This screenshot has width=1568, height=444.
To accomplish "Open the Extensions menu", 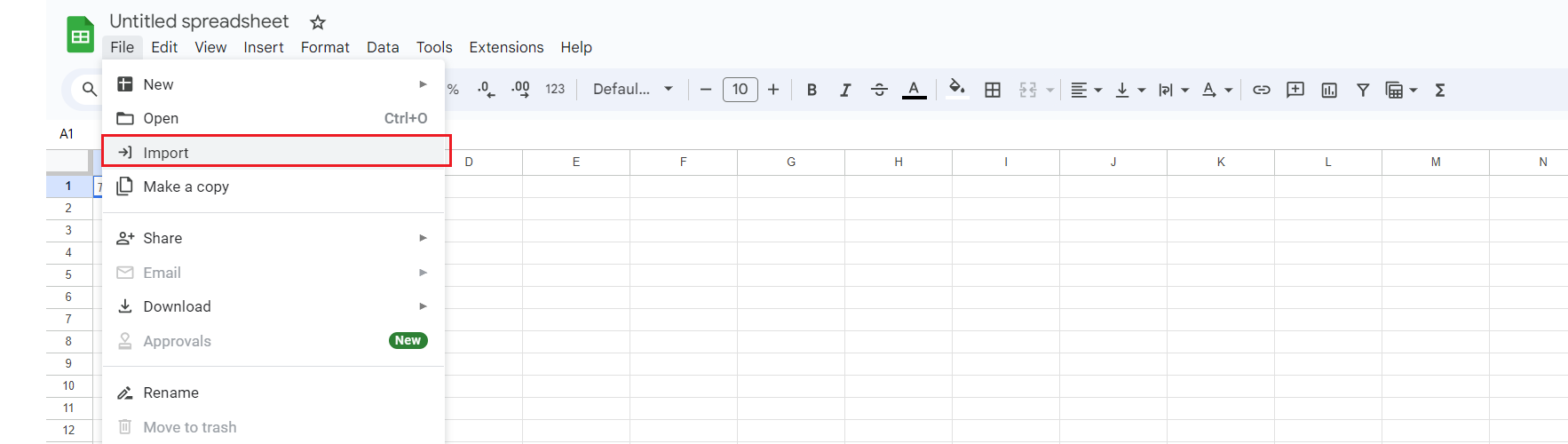I will coord(506,47).
